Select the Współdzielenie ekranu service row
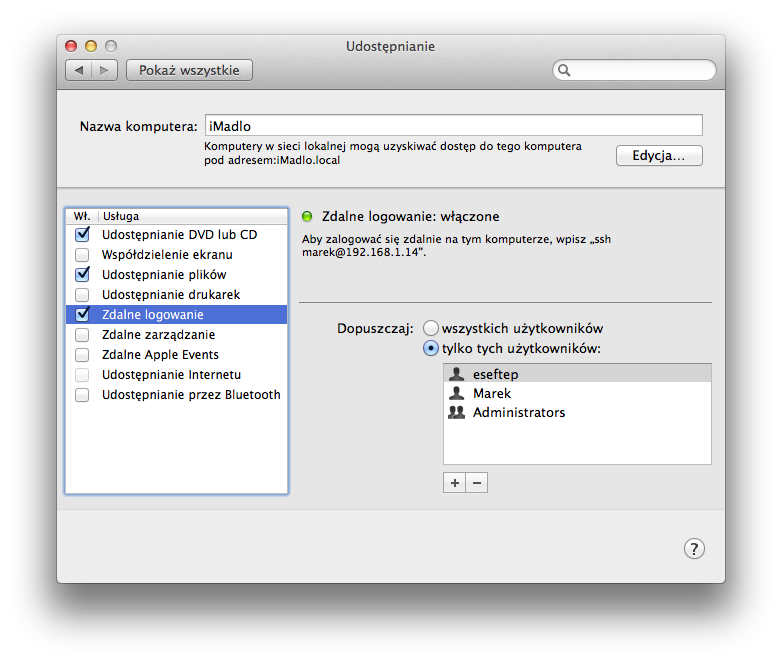 pos(177,254)
